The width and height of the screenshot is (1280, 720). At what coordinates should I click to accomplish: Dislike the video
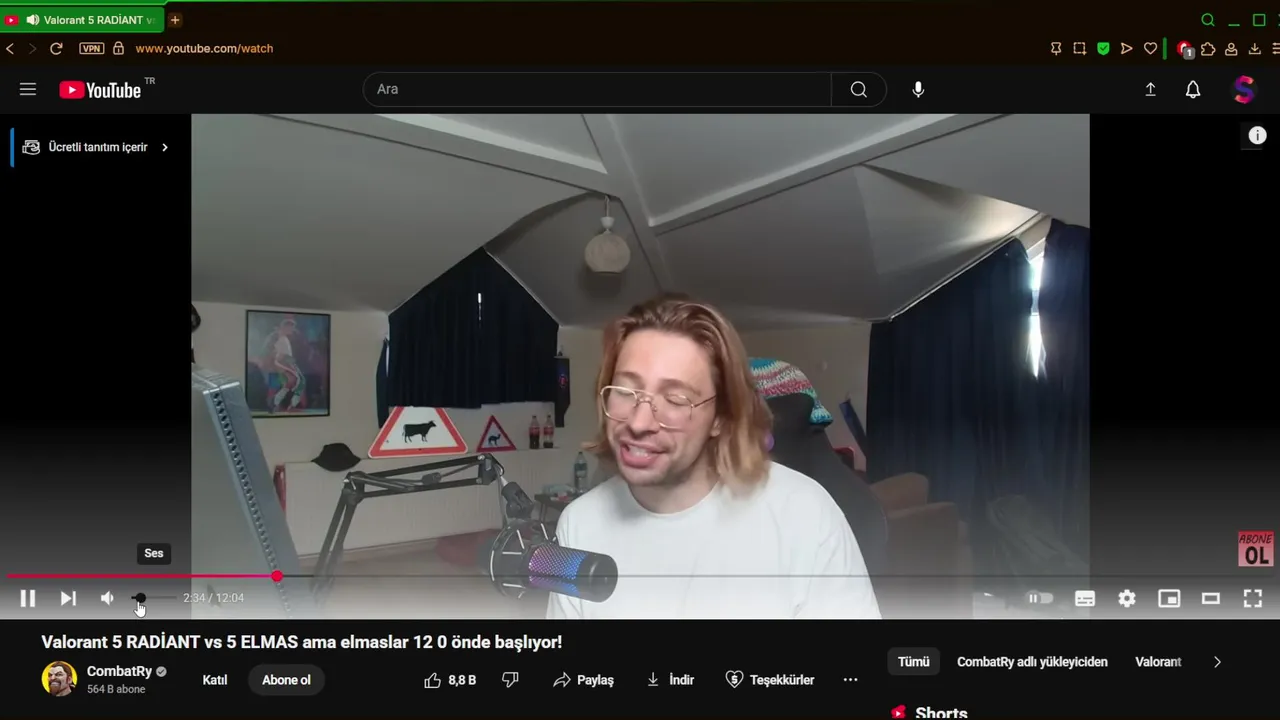click(x=510, y=680)
